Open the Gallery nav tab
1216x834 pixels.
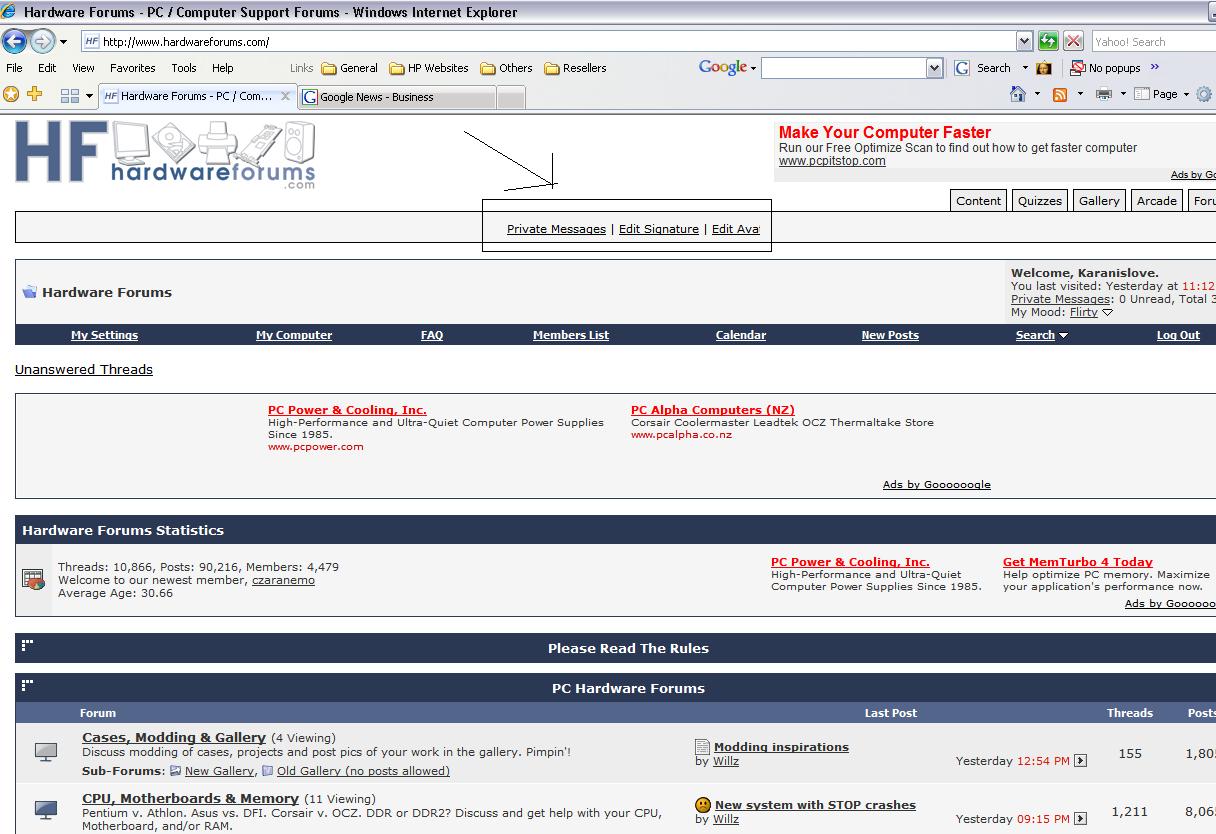pos(1099,200)
